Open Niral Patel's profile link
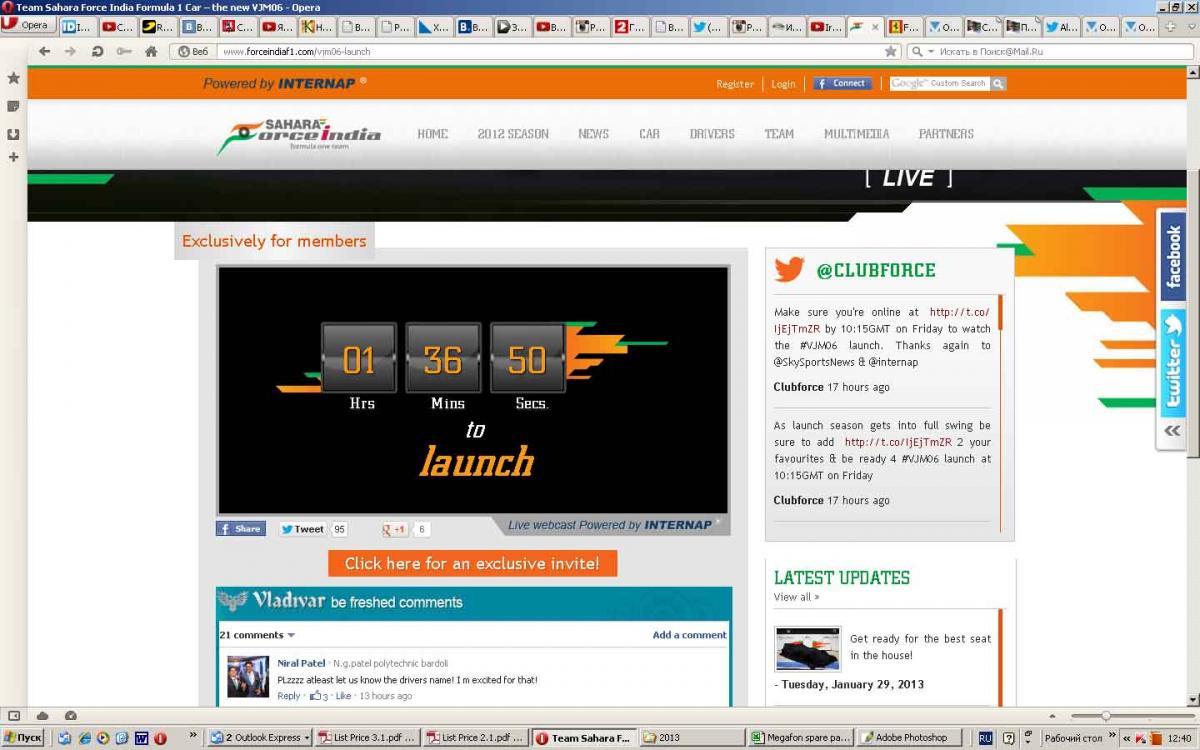The height and width of the screenshot is (750, 1200). 301,663
